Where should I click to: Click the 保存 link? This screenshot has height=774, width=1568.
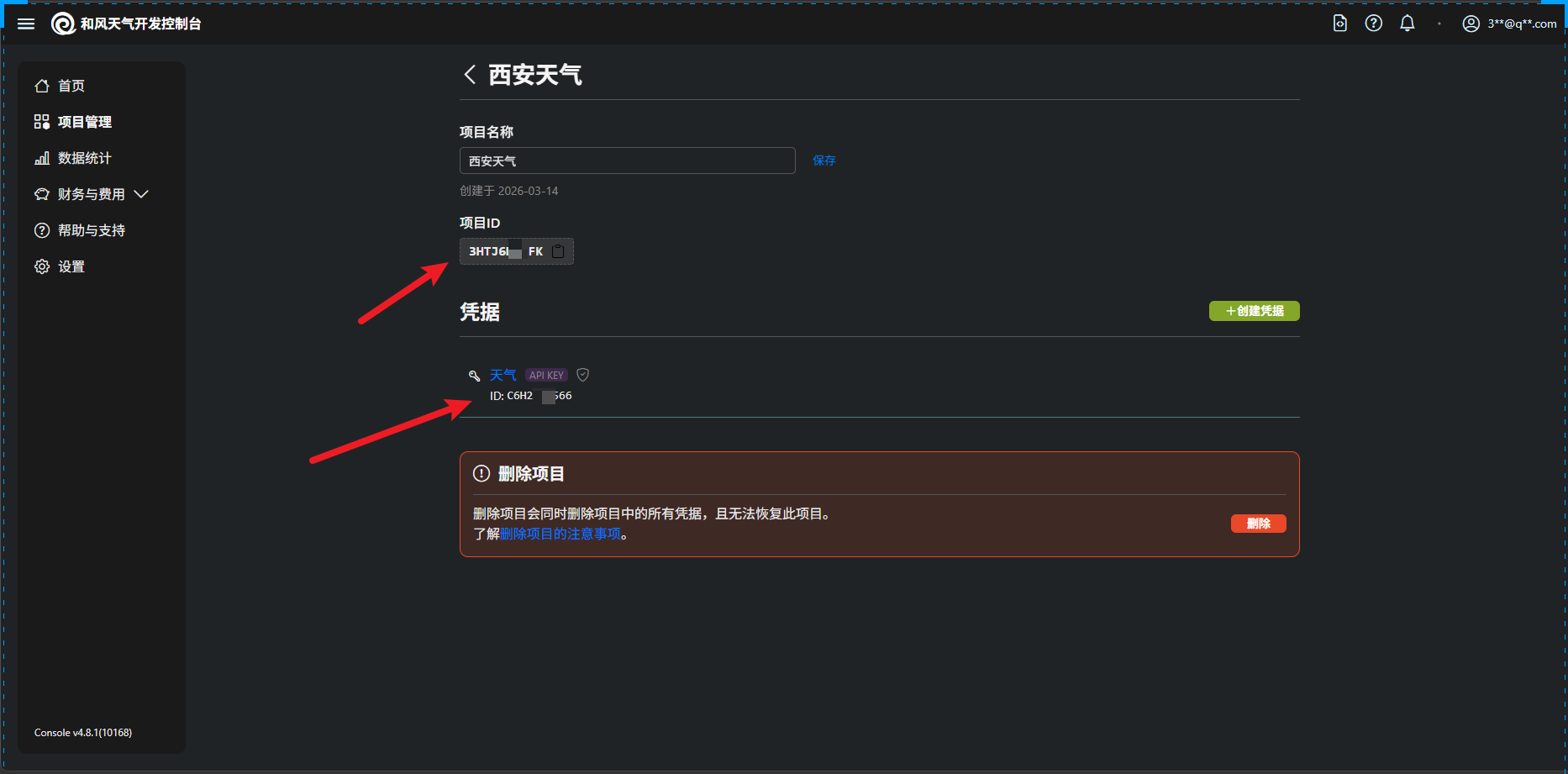tap(823, 161)
